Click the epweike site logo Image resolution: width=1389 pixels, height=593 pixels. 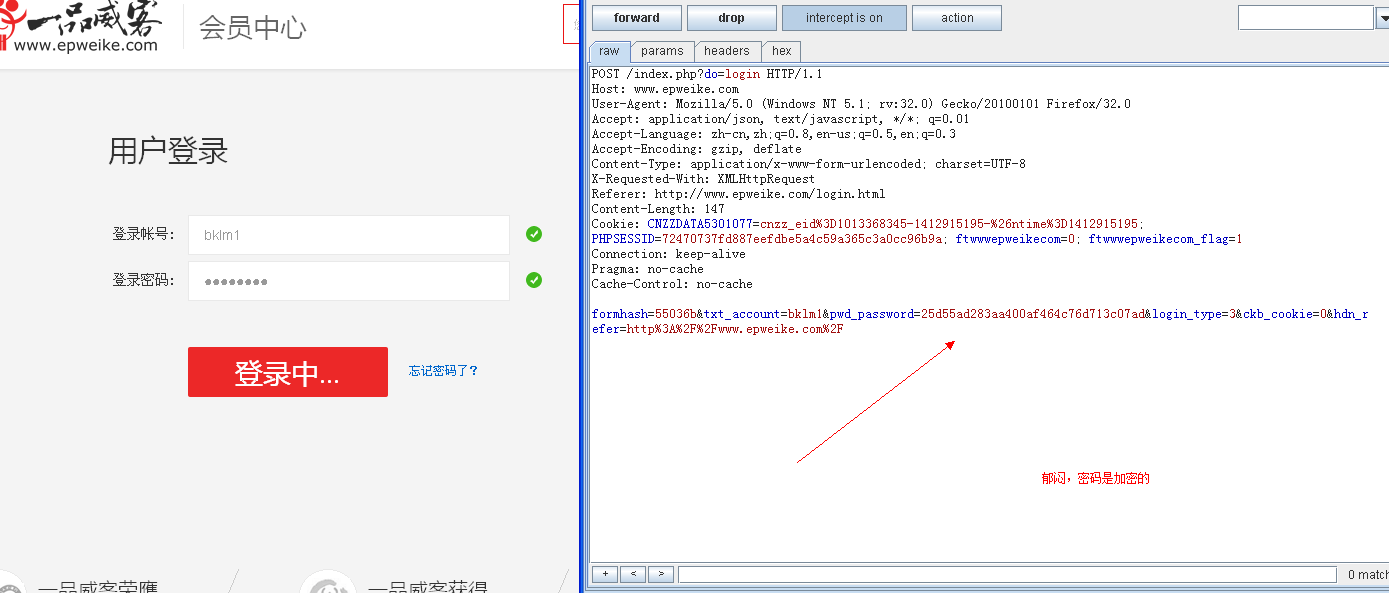[80, 27]
